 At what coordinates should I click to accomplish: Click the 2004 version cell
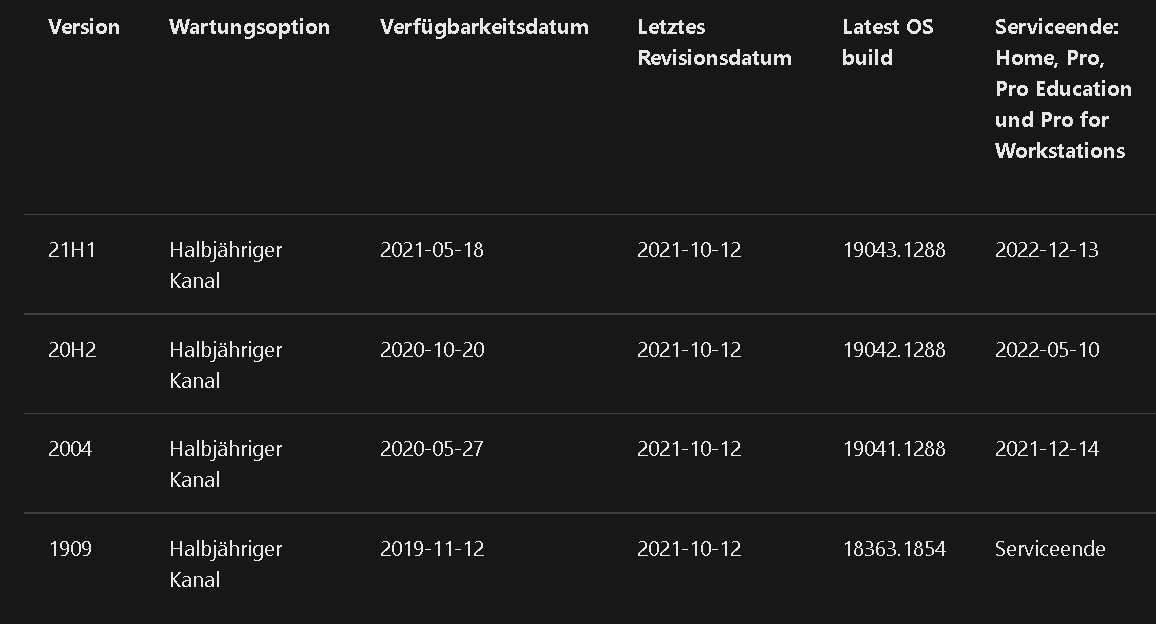click(70, 449)
